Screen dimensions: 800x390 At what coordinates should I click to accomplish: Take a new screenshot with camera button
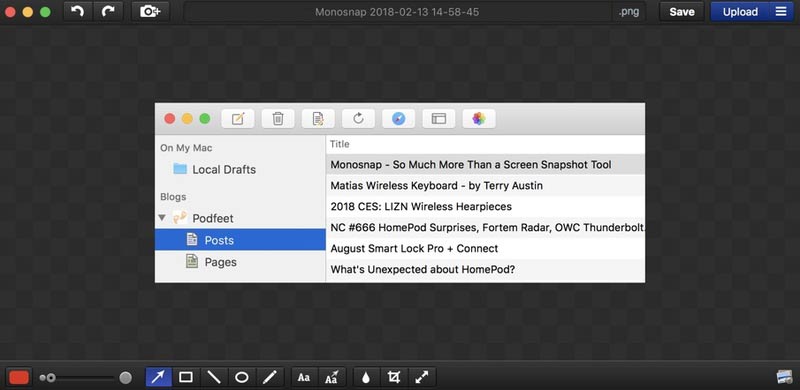pos(150,11)
